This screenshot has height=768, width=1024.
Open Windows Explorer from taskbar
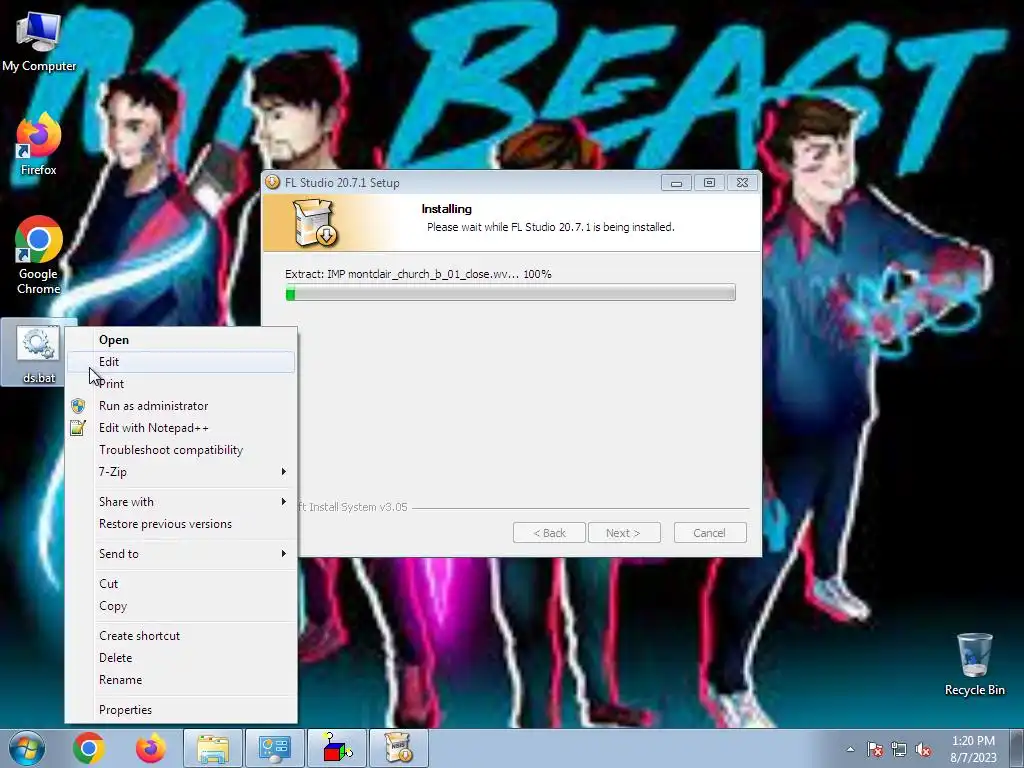tap(213, 748)
